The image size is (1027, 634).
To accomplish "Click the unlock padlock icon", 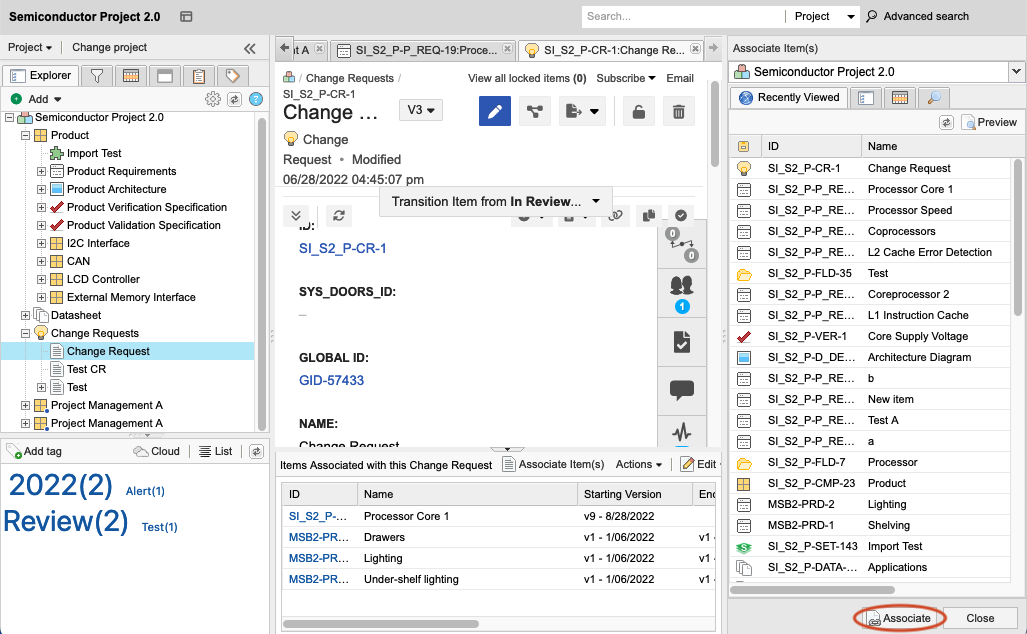I will tap(639, 111).
